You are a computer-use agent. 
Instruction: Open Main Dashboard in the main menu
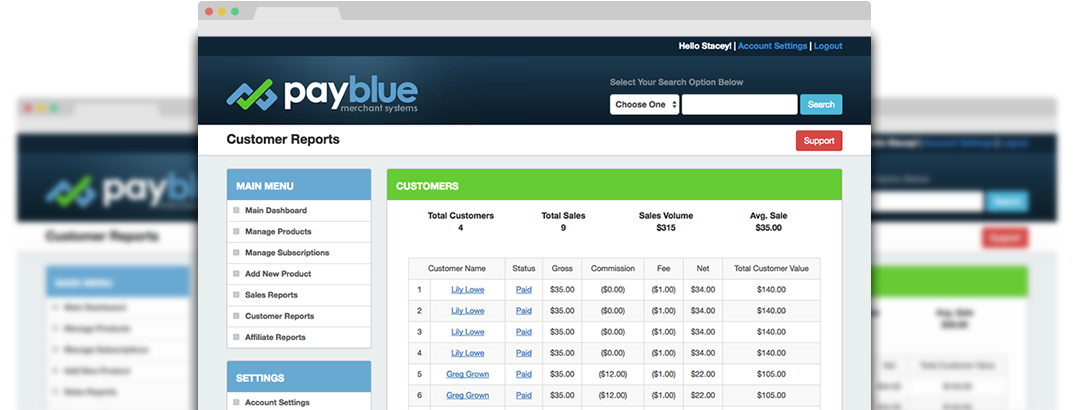coord(276,210)
